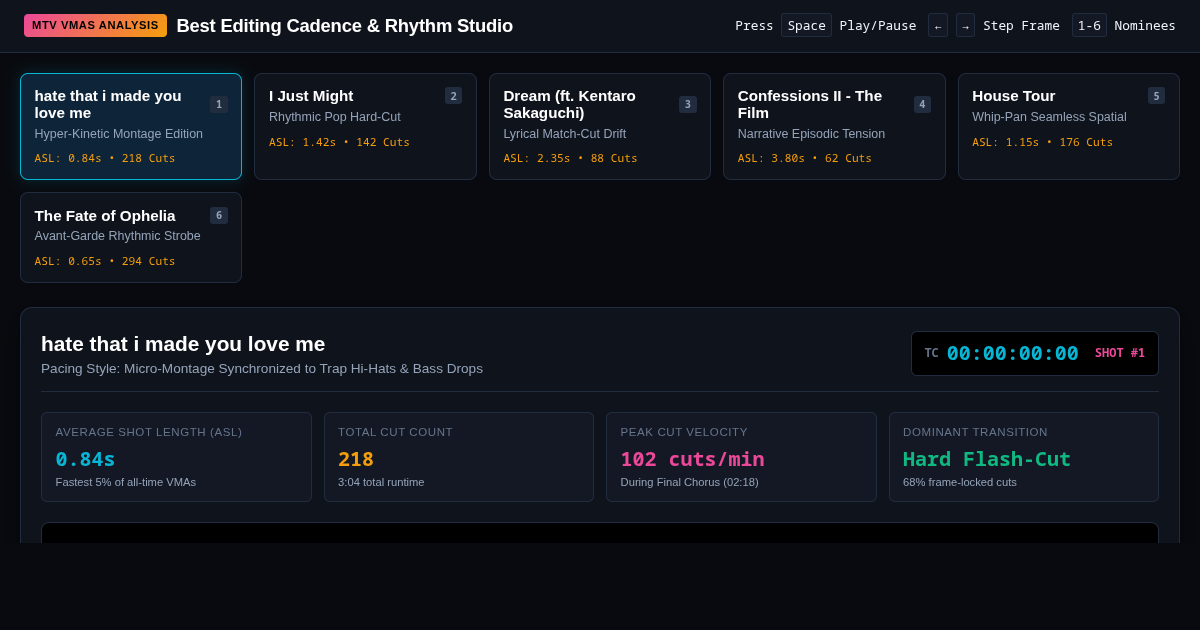Click the detail panel song title heading

pos(183,344)
